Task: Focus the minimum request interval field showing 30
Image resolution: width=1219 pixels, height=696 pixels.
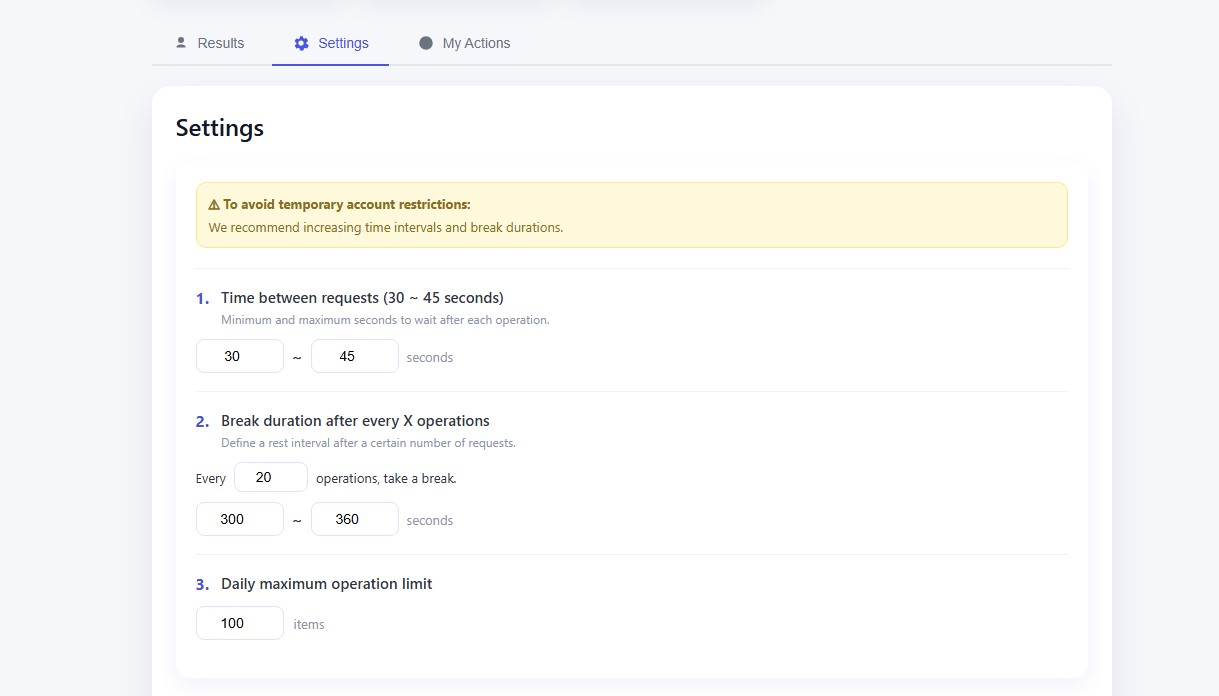Action: 240,356
